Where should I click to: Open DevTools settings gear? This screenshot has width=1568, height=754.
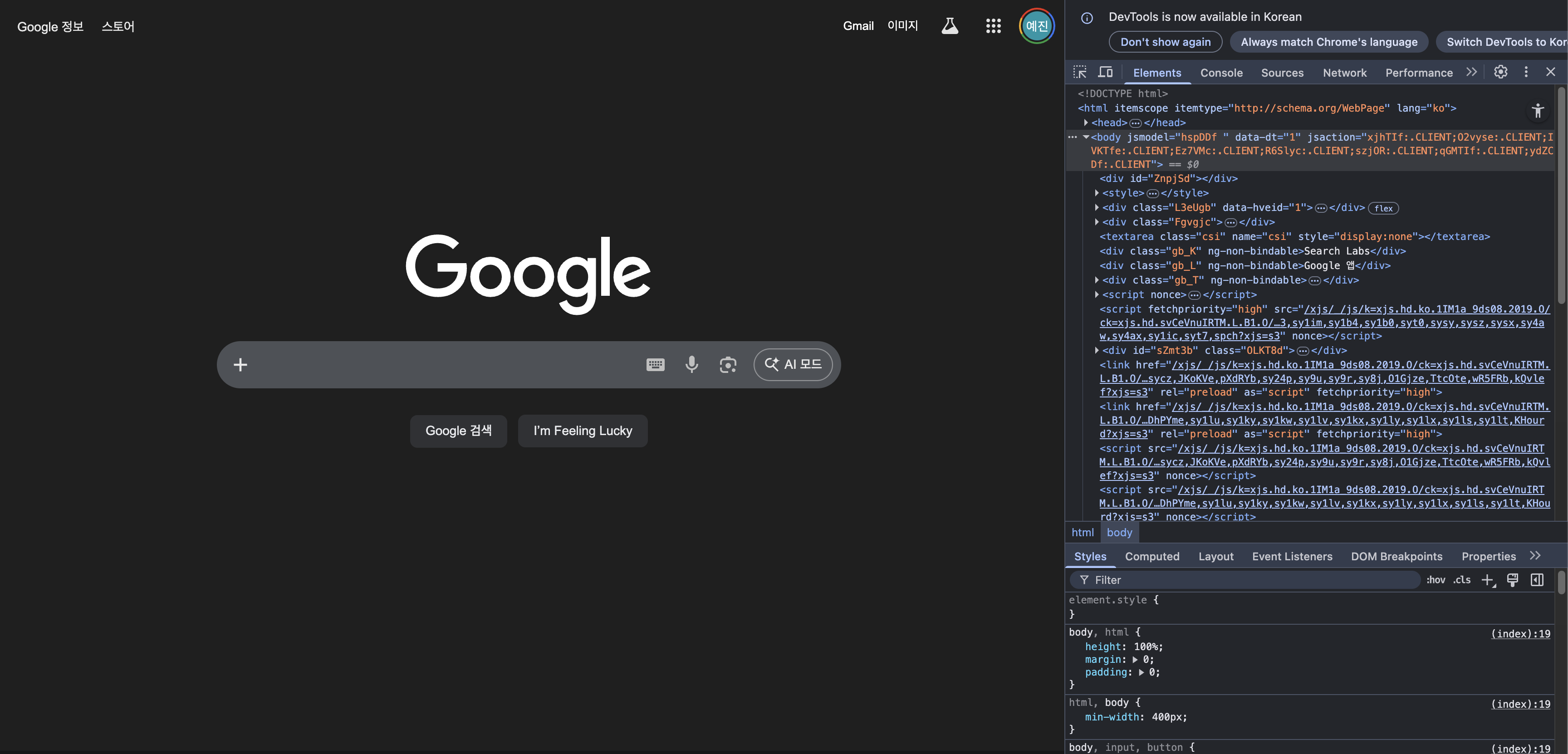(x=1500, y=72)
